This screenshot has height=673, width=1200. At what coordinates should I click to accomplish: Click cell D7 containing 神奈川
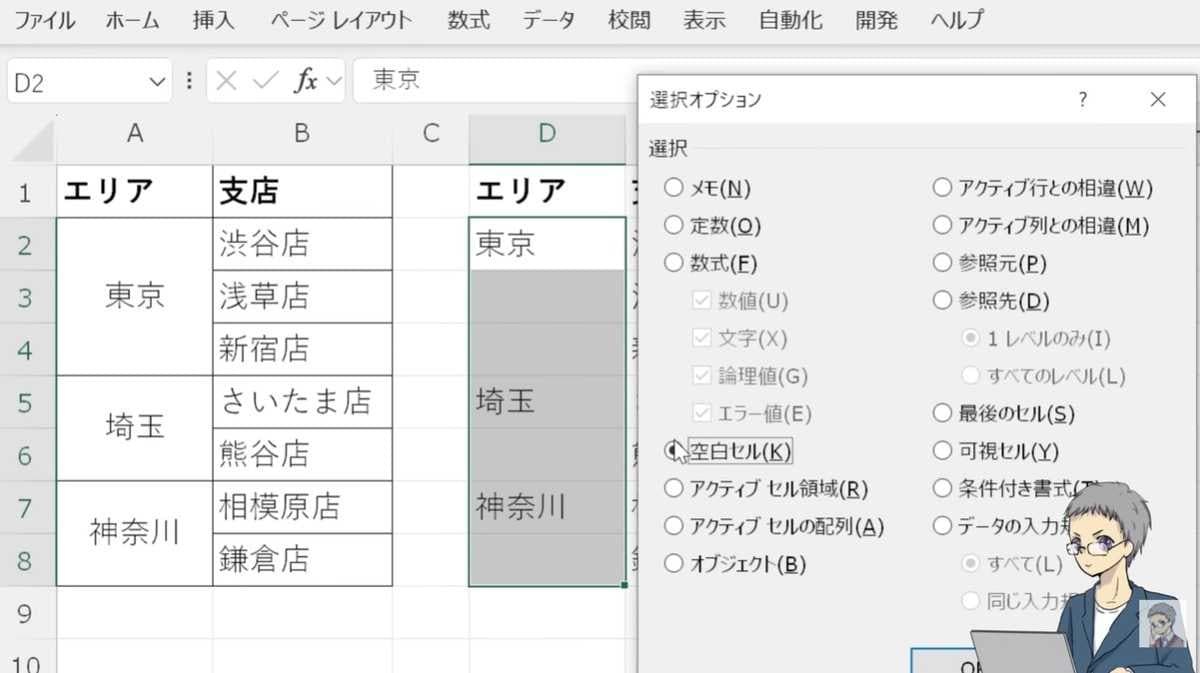(x=546, y=507)
